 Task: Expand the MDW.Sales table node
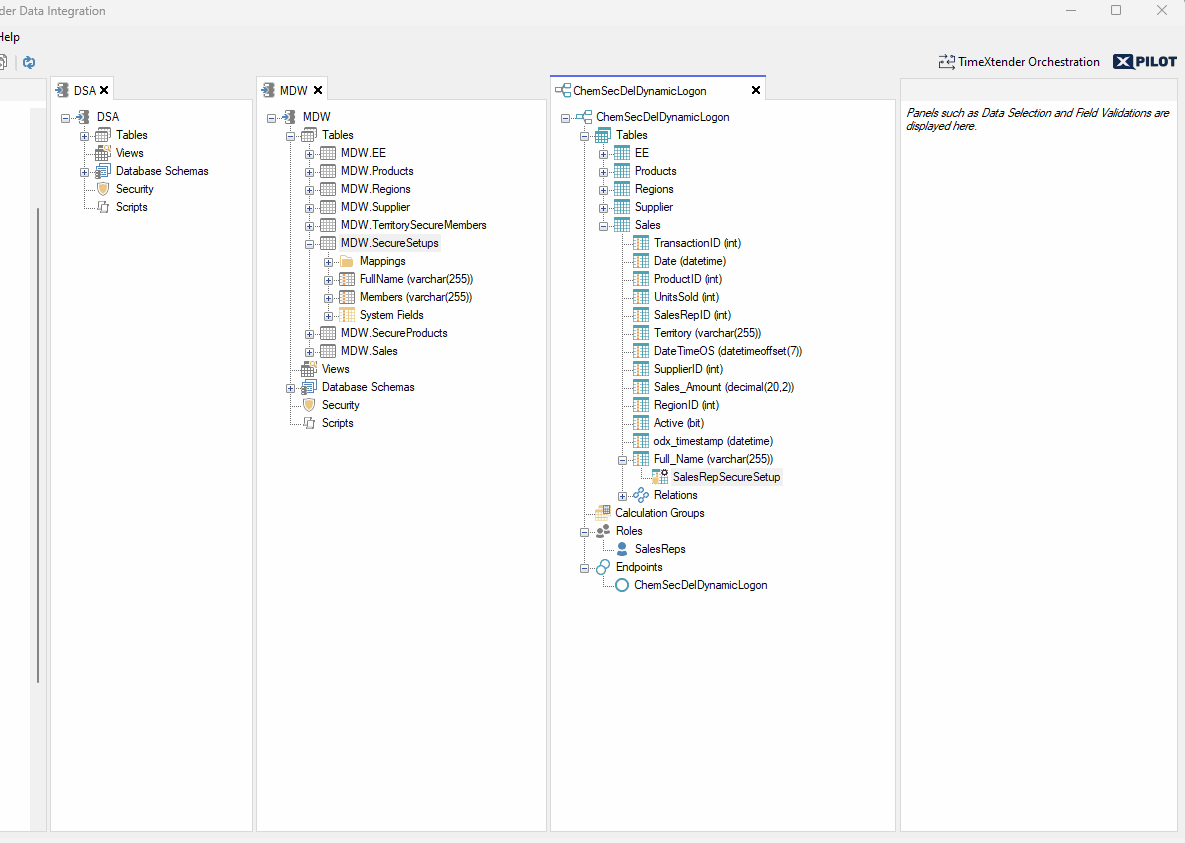(x=309, y=352)
